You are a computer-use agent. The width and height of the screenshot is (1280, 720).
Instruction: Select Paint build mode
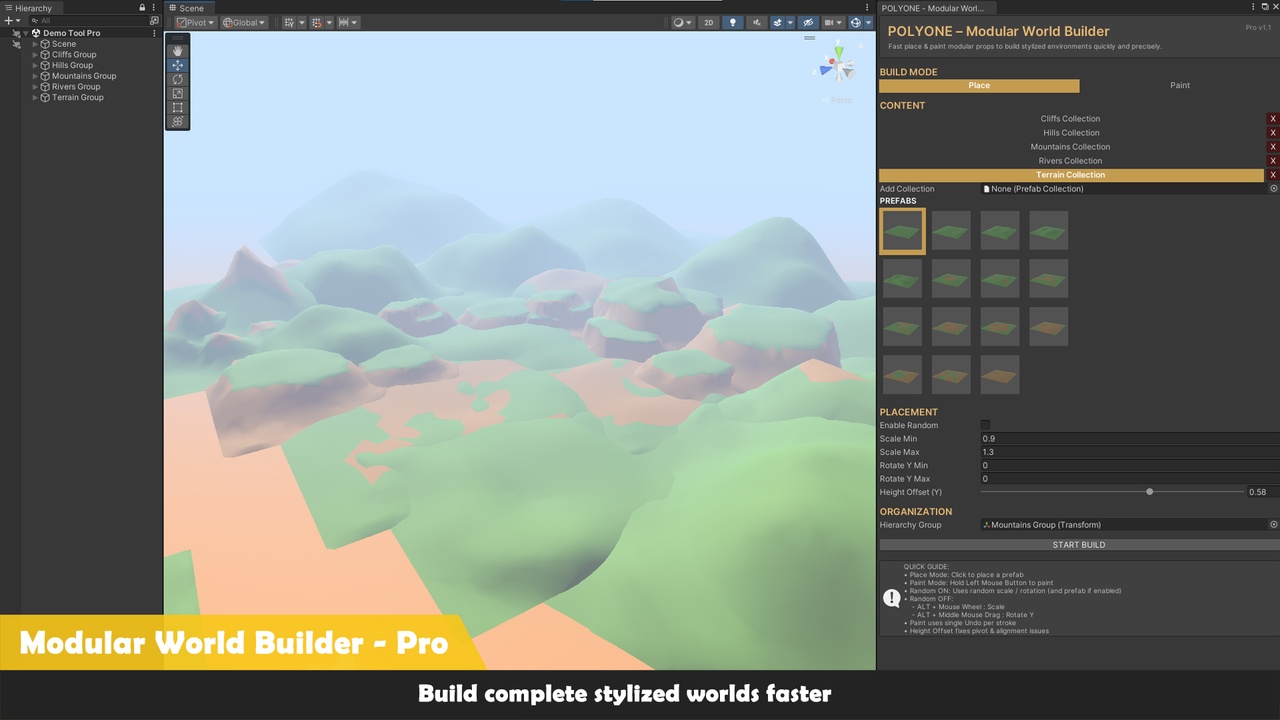[x=1180, y=85]
